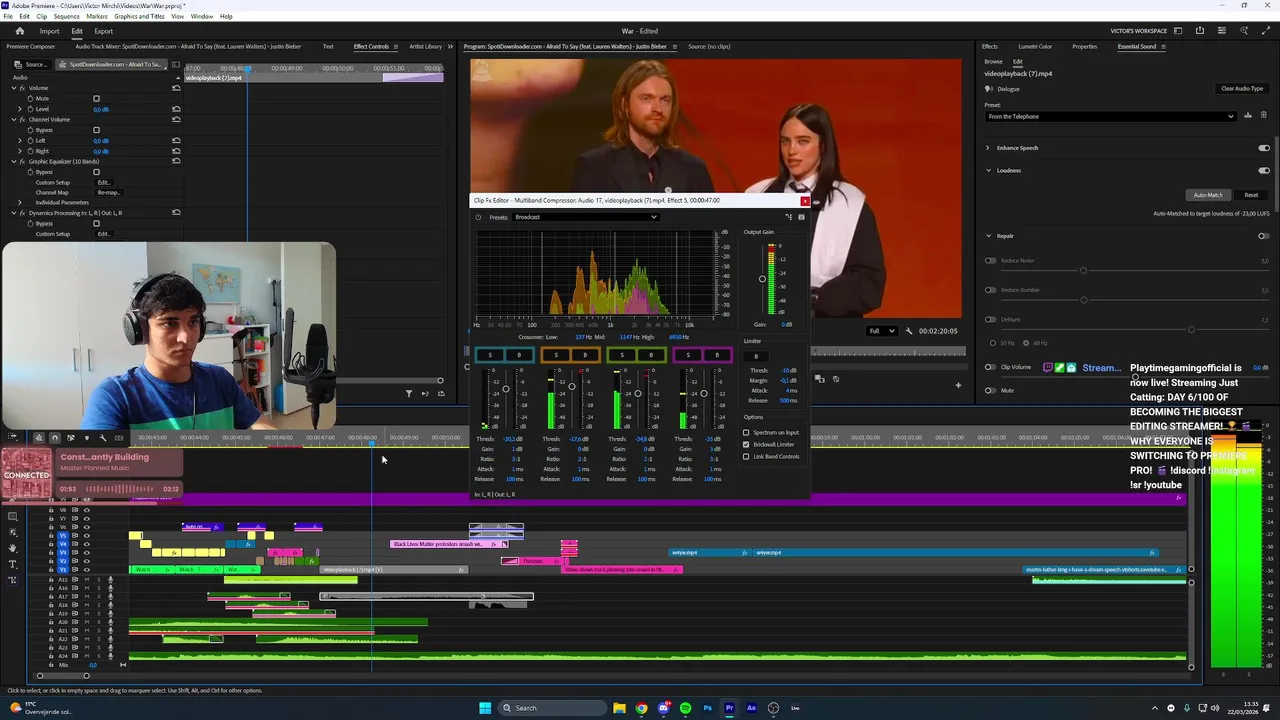Solo the teal low band
Viewport: 1280px width, 720px height.
pyautogui.click(x=490, y=355)
